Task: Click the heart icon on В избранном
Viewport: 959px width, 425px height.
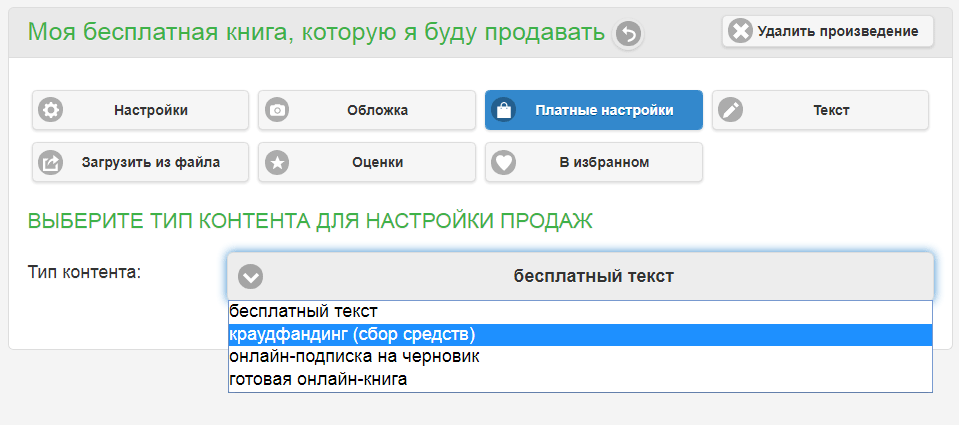Action: pyautogui.click(x=504, y=162)
